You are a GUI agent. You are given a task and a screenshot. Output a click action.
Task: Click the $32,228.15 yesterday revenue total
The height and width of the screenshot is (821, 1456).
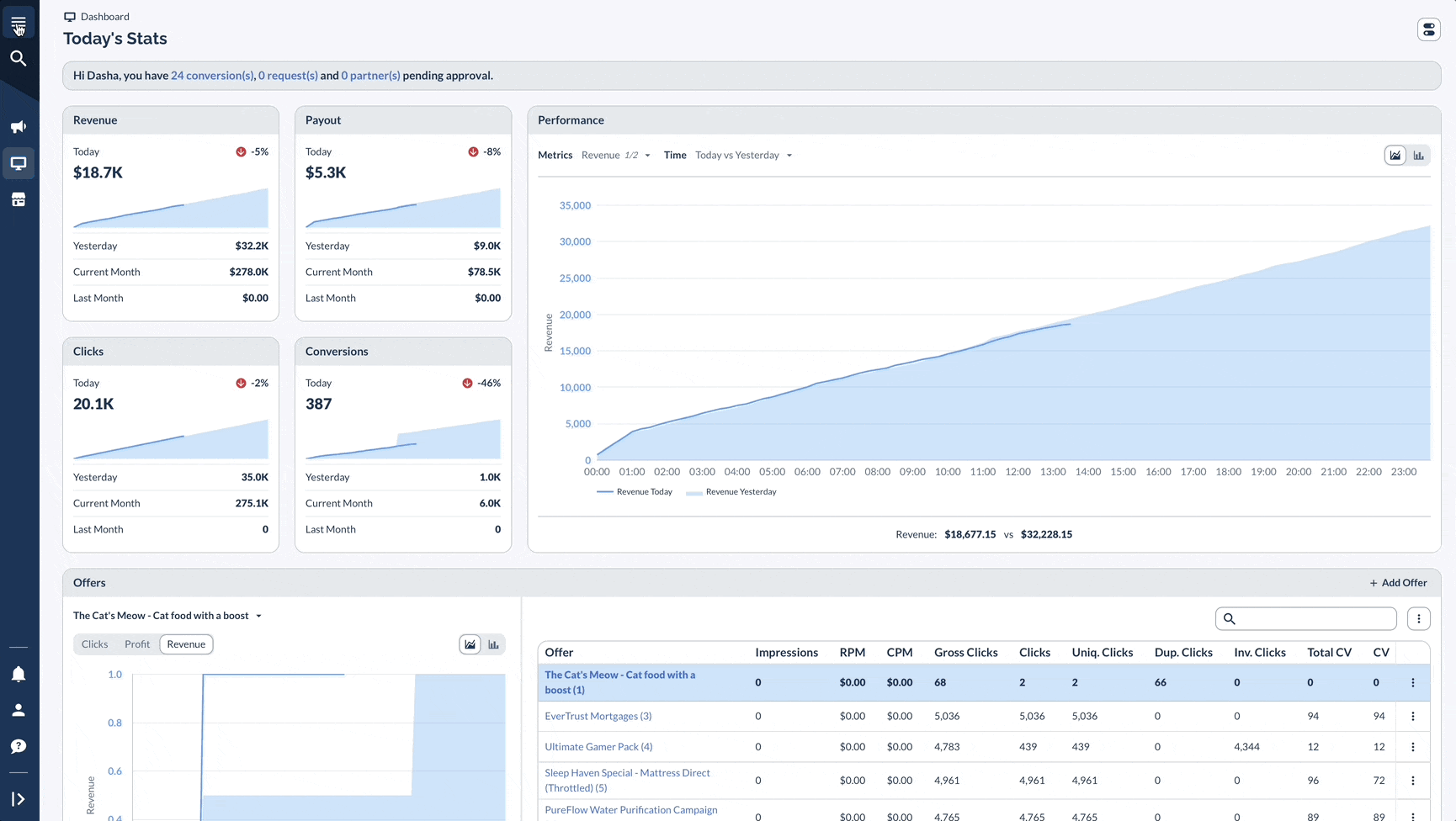pos(1046,535)
